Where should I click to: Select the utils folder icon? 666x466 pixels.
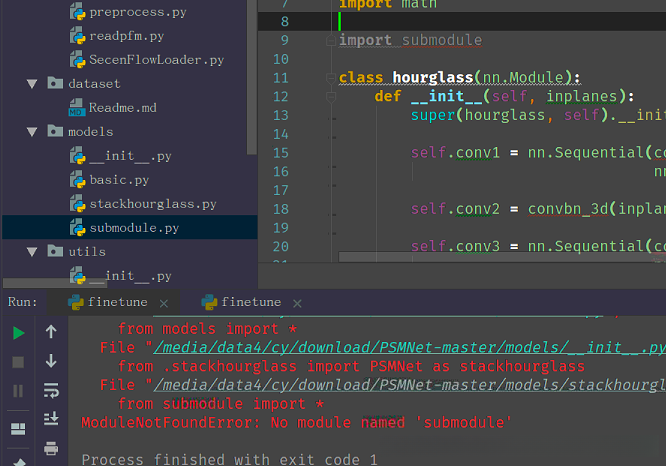point(55,251)
